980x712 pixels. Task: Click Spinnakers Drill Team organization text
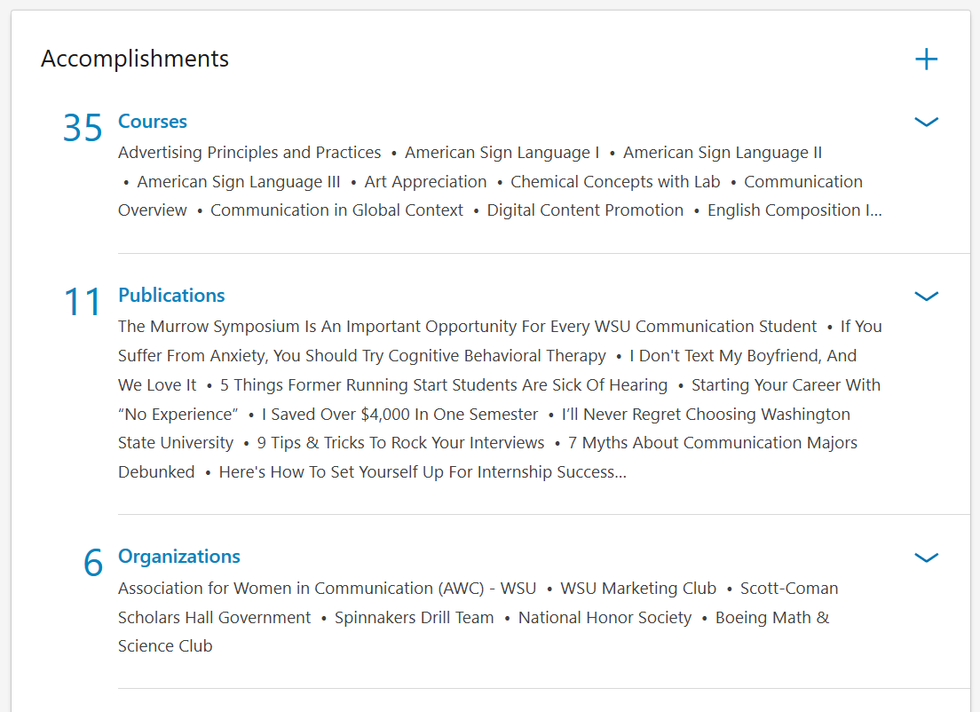(x=414, y=618)
